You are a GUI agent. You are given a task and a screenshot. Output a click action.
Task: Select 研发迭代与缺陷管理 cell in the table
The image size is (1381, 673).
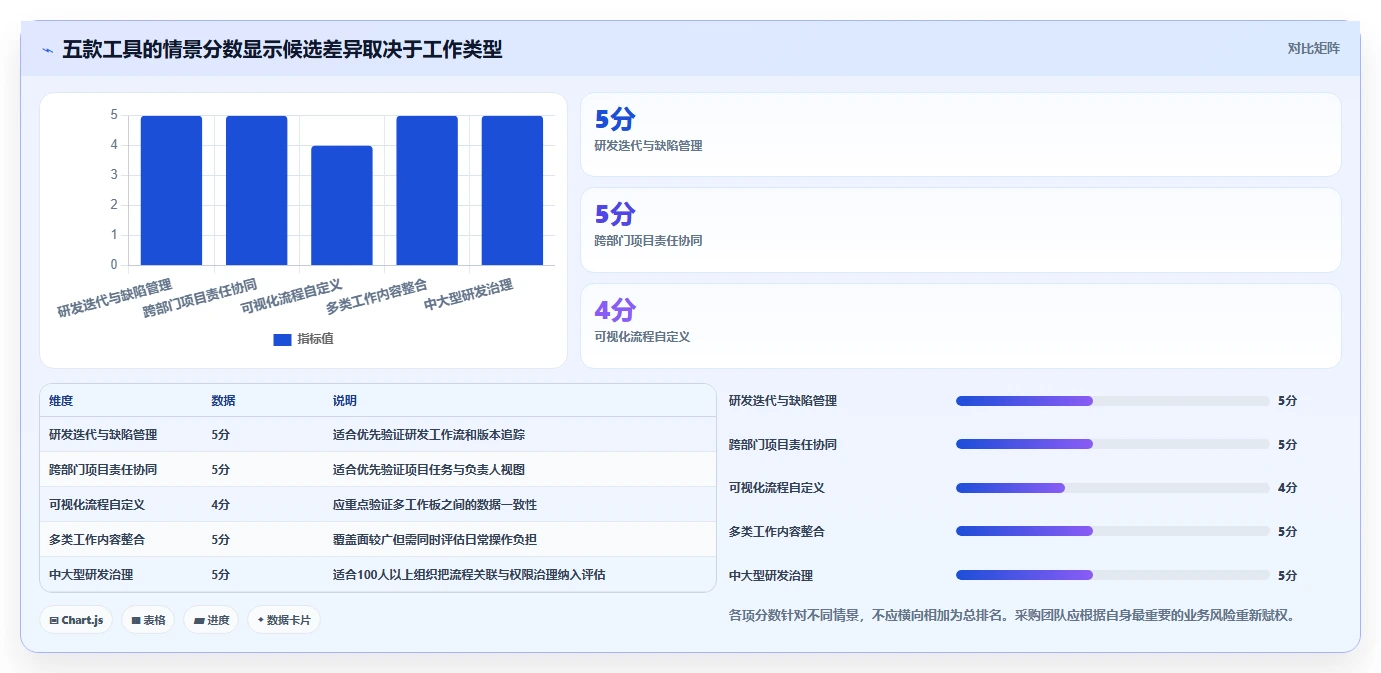pyautogui.click(x=103, y=435)
